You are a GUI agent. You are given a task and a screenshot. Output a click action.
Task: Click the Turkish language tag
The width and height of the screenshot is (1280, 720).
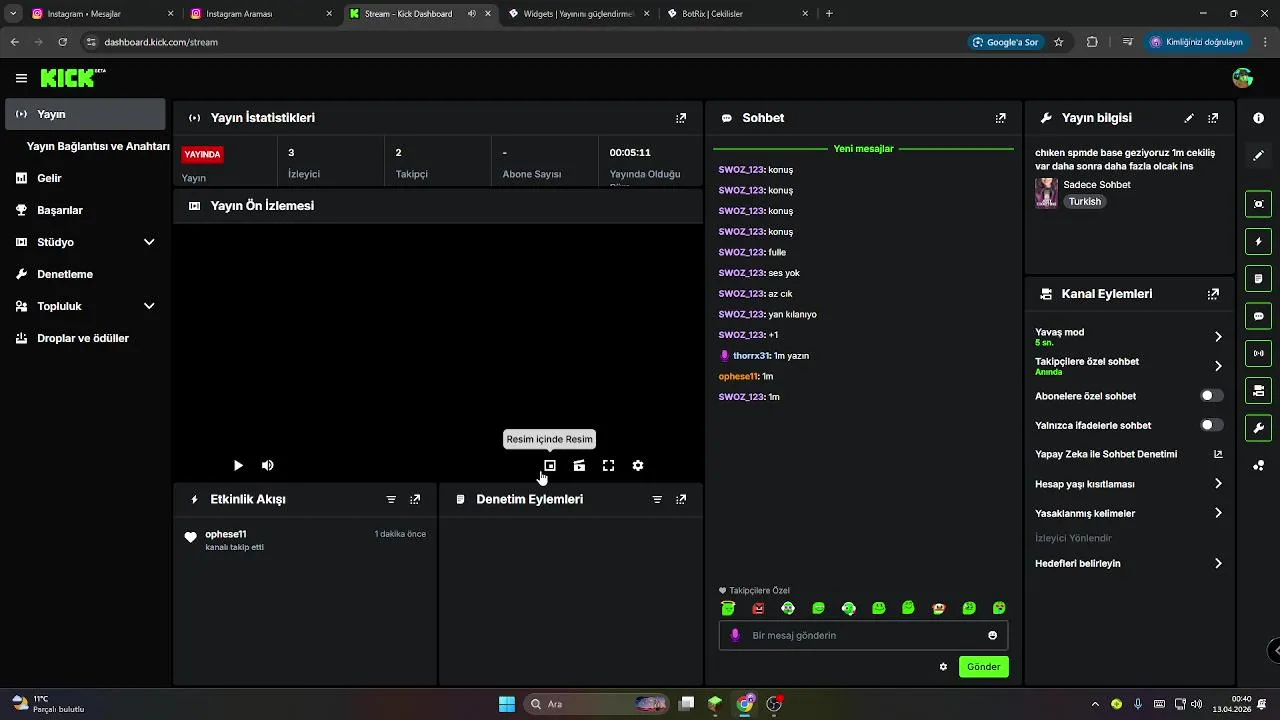1084,201
